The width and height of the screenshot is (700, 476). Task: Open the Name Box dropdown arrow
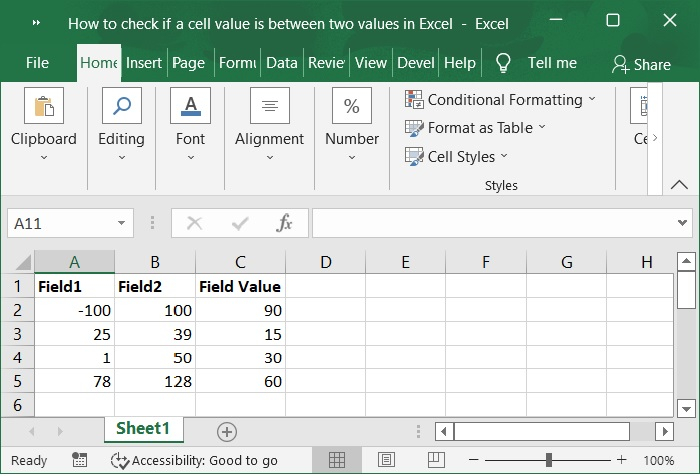point(122,223)
